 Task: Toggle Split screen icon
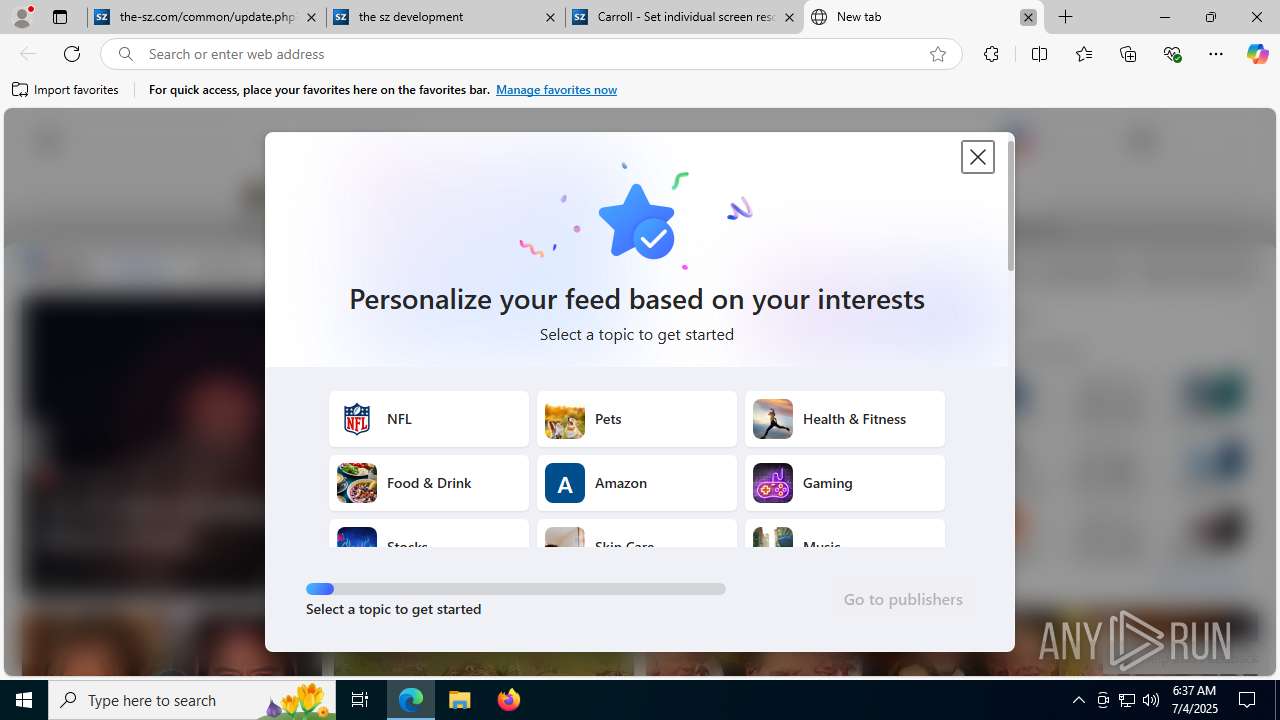click(x=1039, y=54)
